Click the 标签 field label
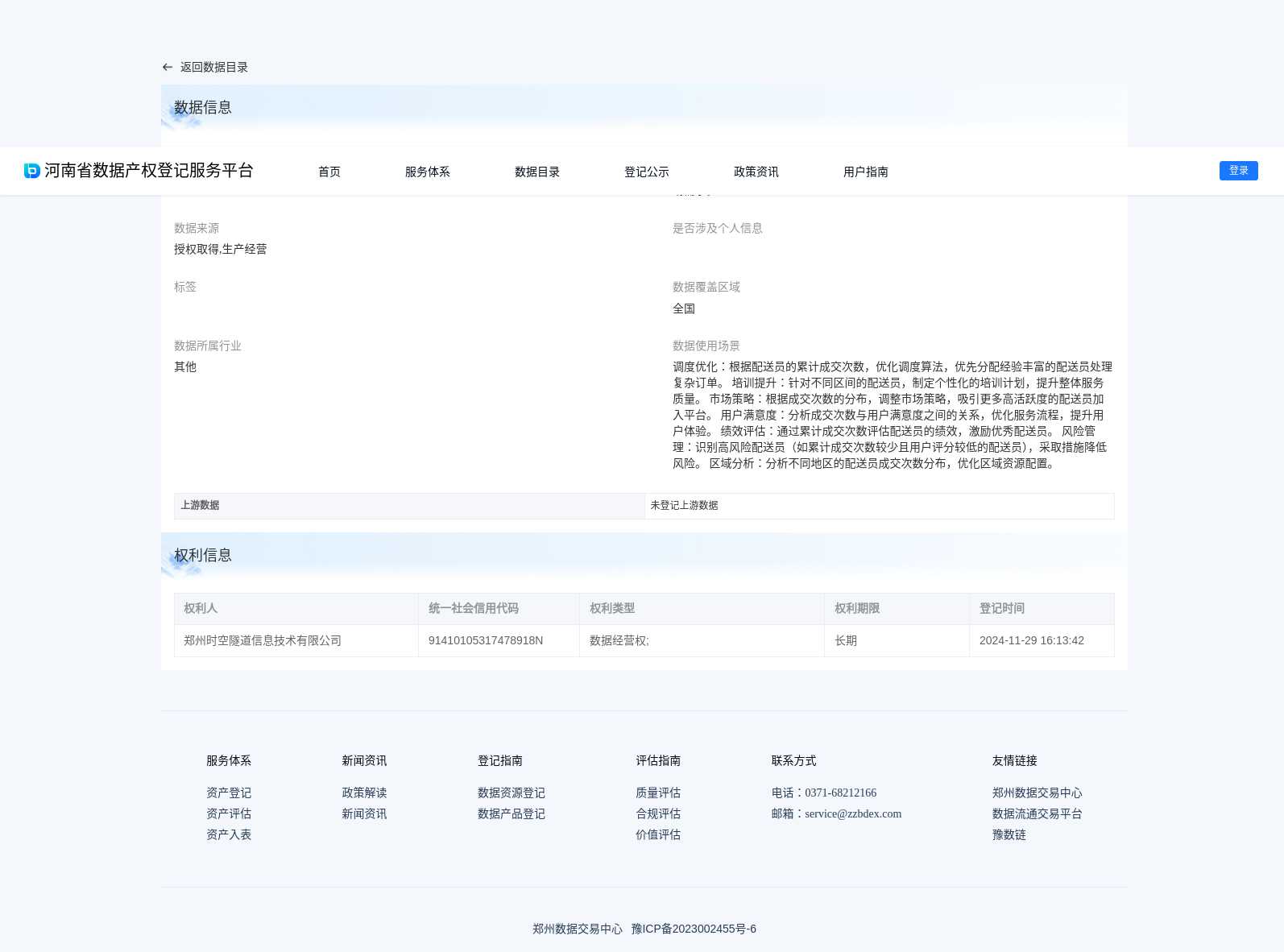Viewport: 1284px width, 952px height. [185, 288]
